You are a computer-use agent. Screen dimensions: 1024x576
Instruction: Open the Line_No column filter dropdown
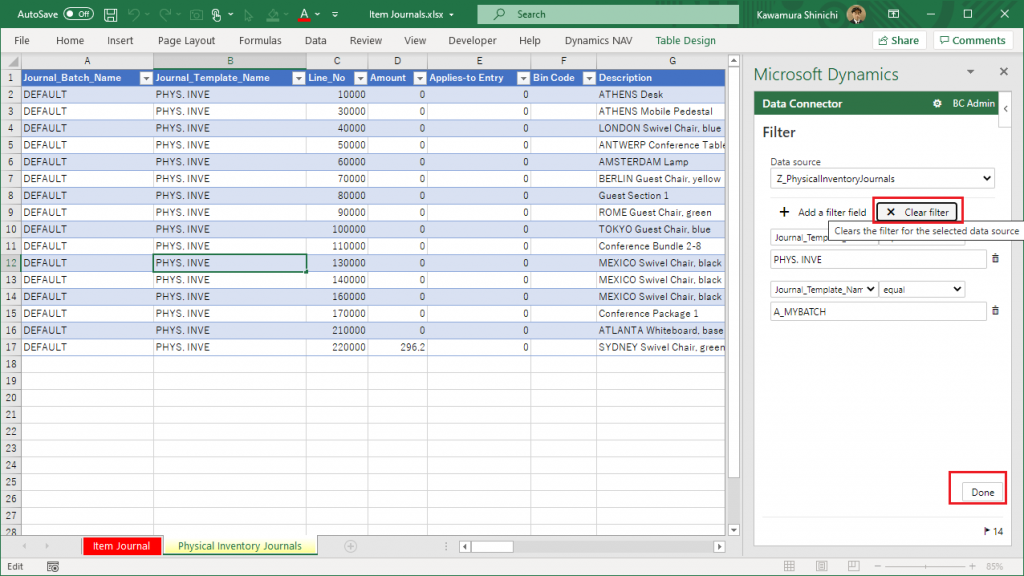pos(360,78)
